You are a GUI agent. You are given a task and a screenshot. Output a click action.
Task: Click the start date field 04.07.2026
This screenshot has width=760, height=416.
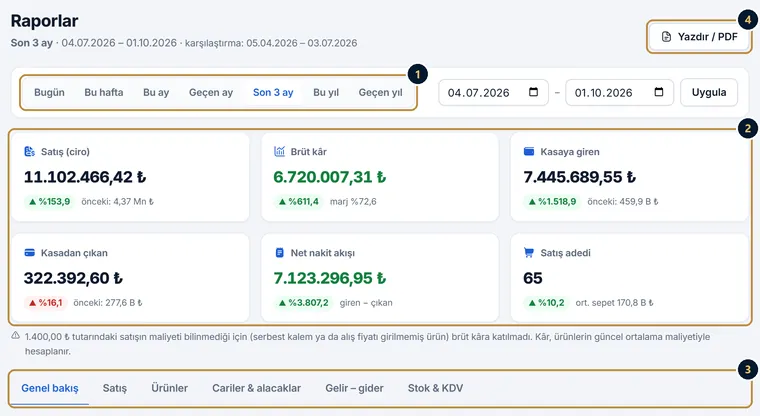(493, 93)
